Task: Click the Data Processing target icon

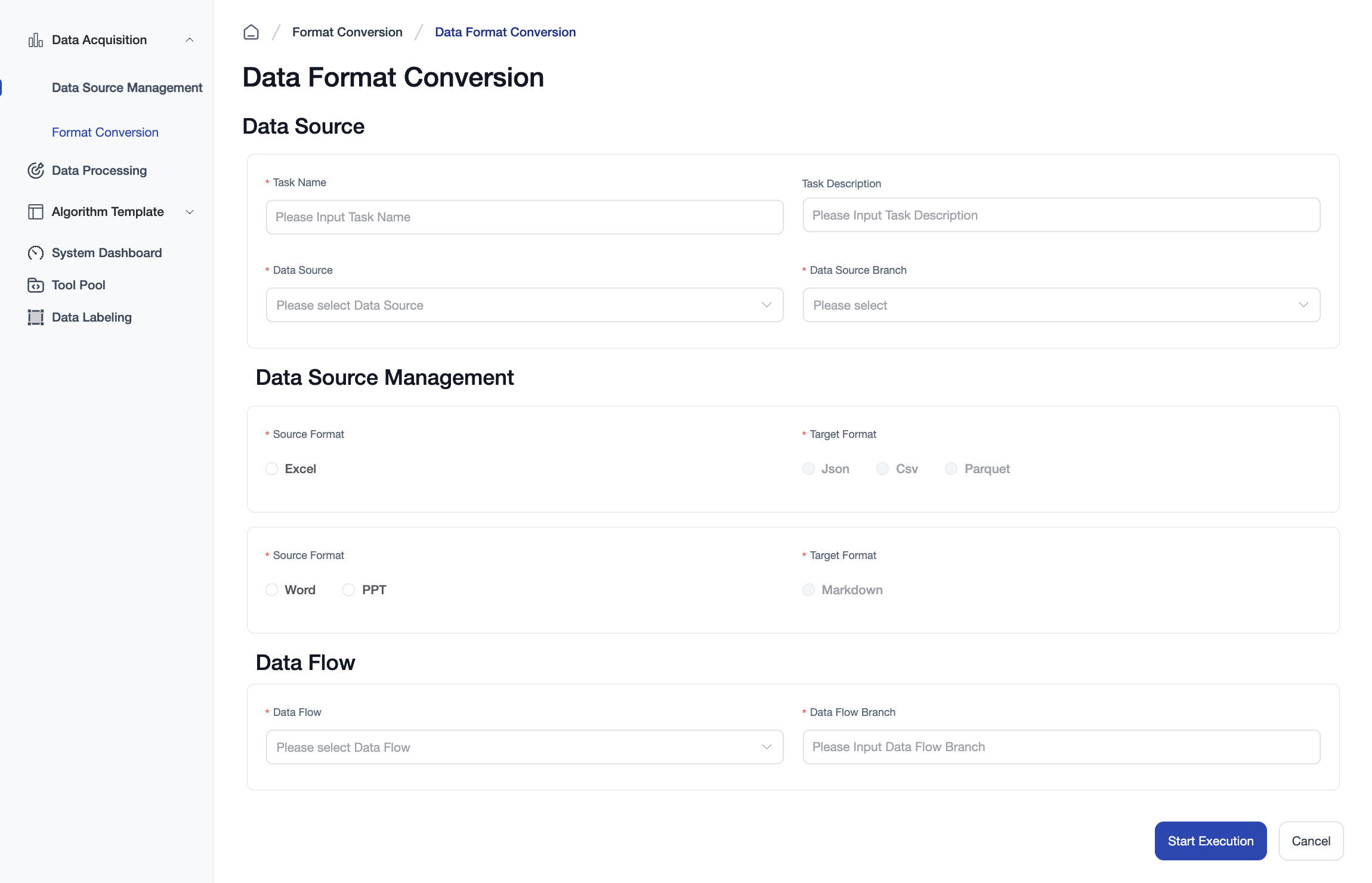Action: 36,171
